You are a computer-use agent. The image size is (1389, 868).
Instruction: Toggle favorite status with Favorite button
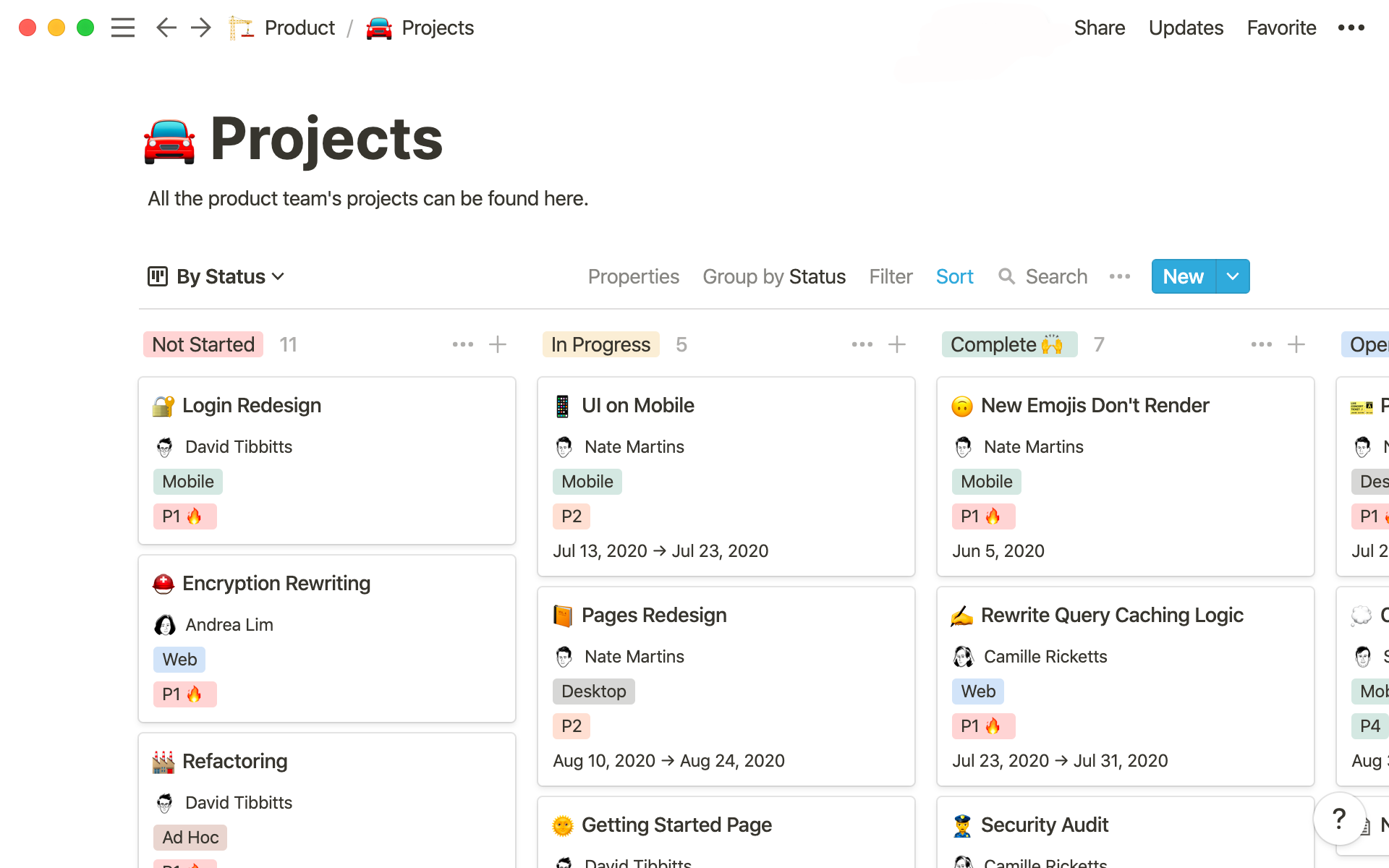pos(1281,27)
